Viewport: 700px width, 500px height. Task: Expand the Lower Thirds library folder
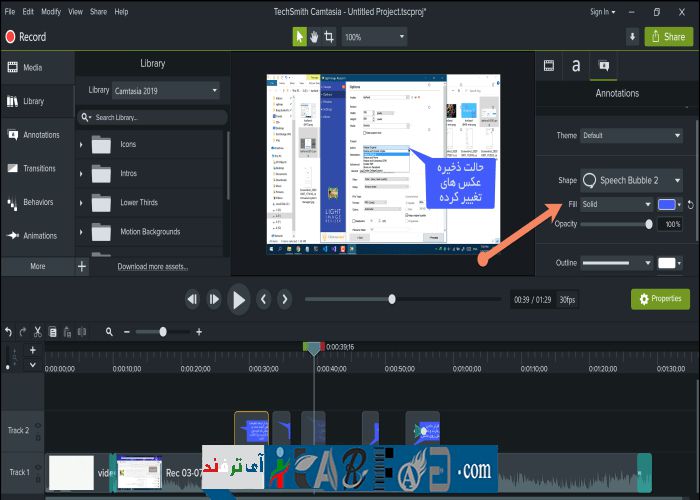[81, 203]
